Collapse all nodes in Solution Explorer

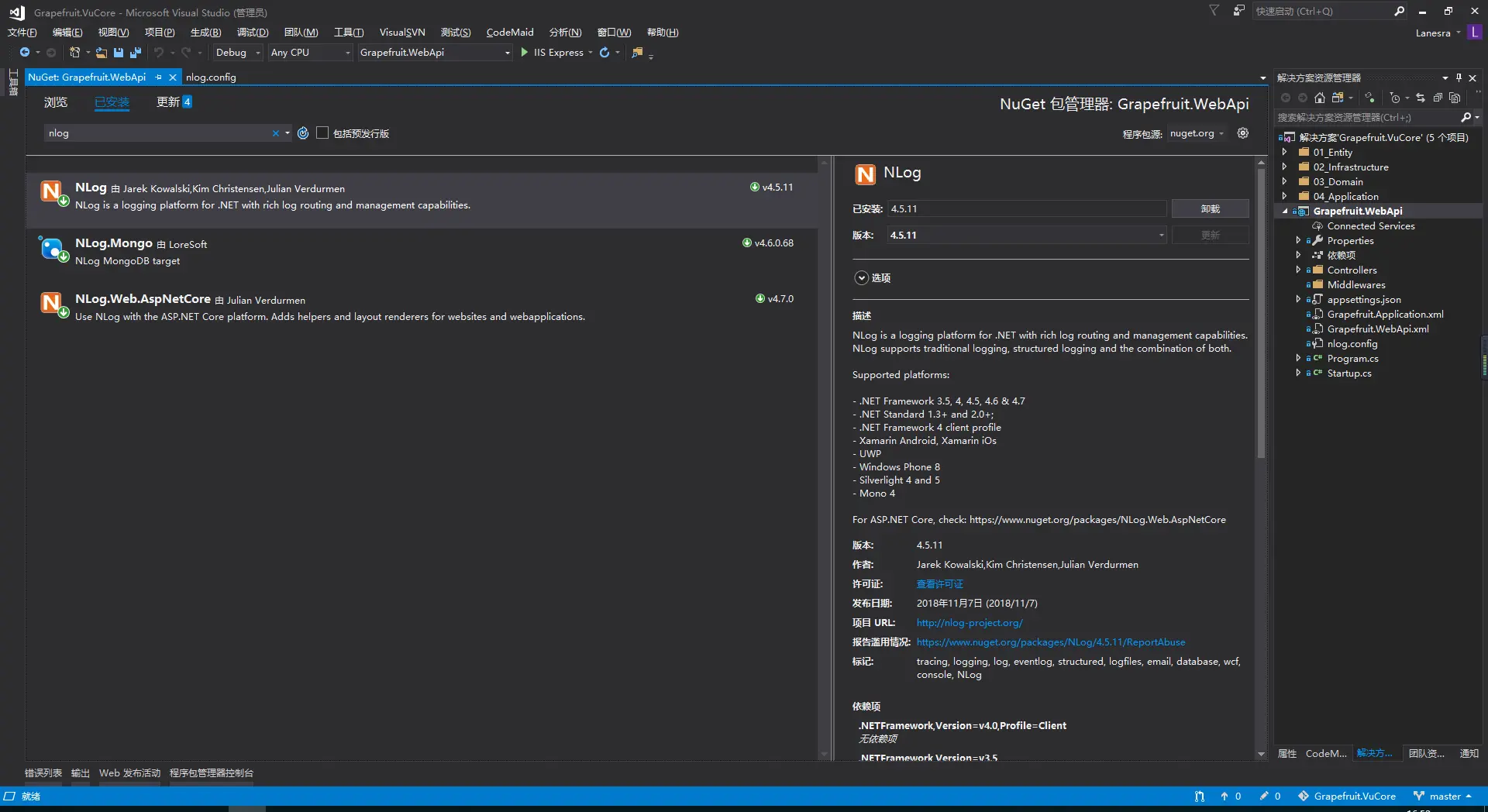1438,98
